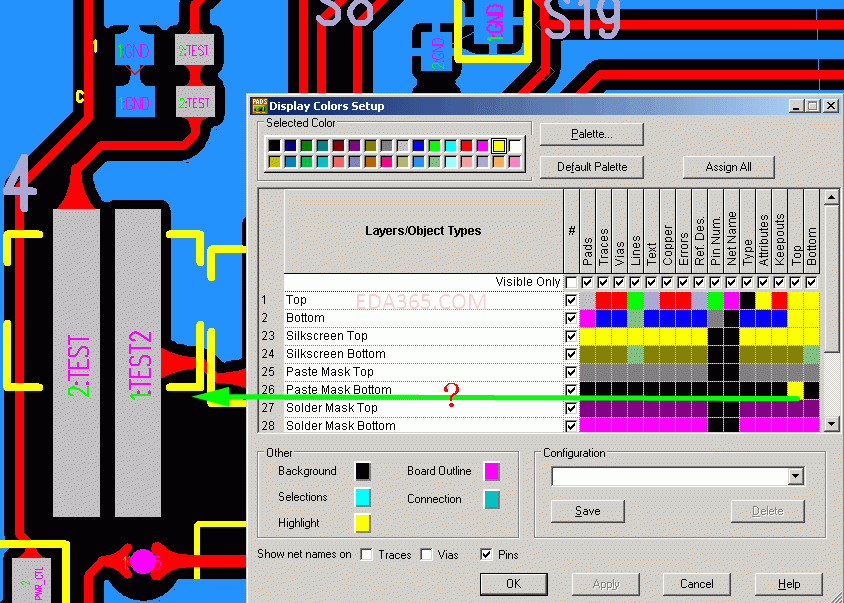This screenshot has width=844, height=603.
Task: Click the yellow Highlight color box
Action: 363,523
